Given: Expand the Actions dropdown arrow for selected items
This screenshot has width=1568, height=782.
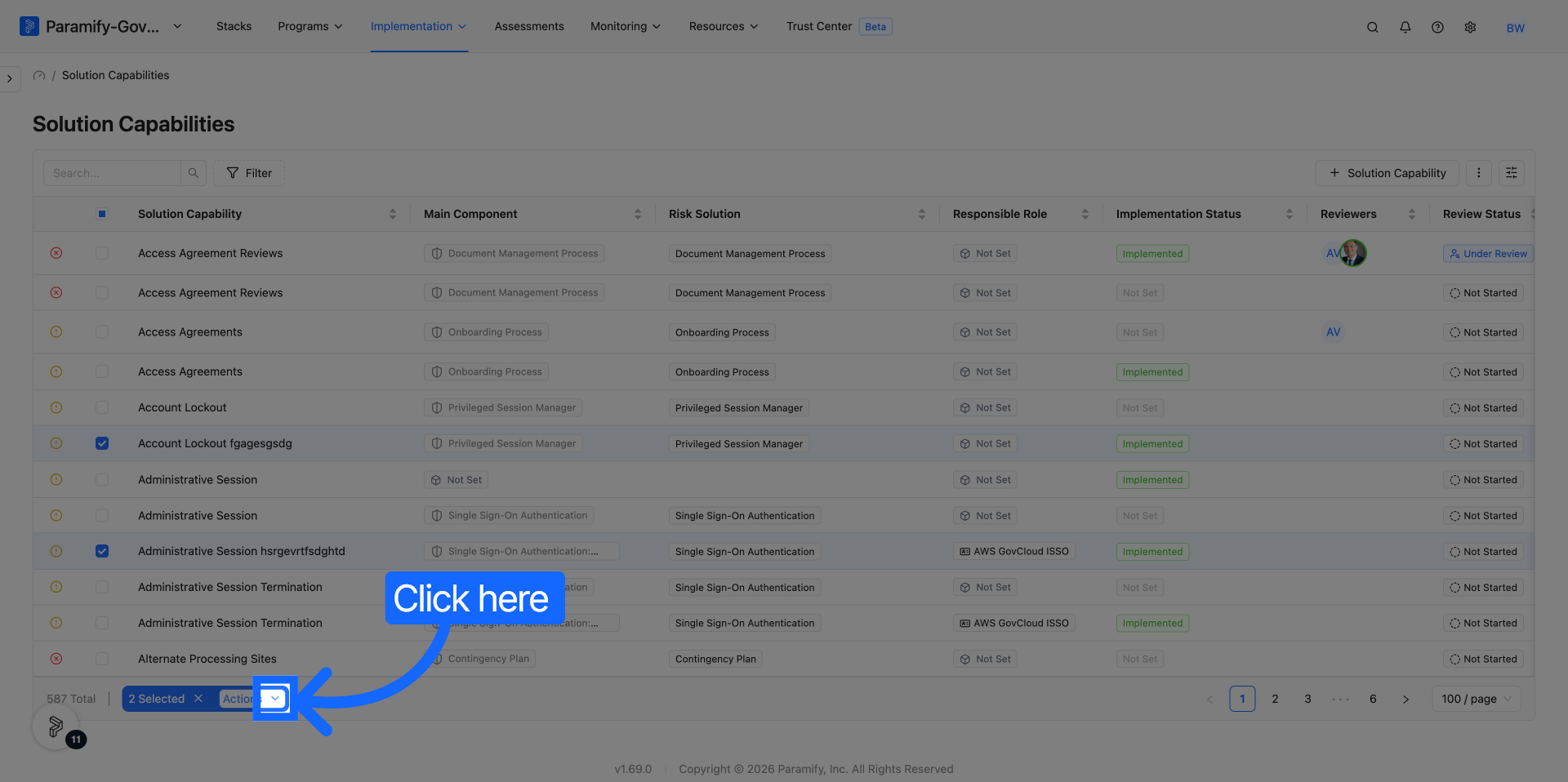Looking at the screenshot, I should 275,699.
